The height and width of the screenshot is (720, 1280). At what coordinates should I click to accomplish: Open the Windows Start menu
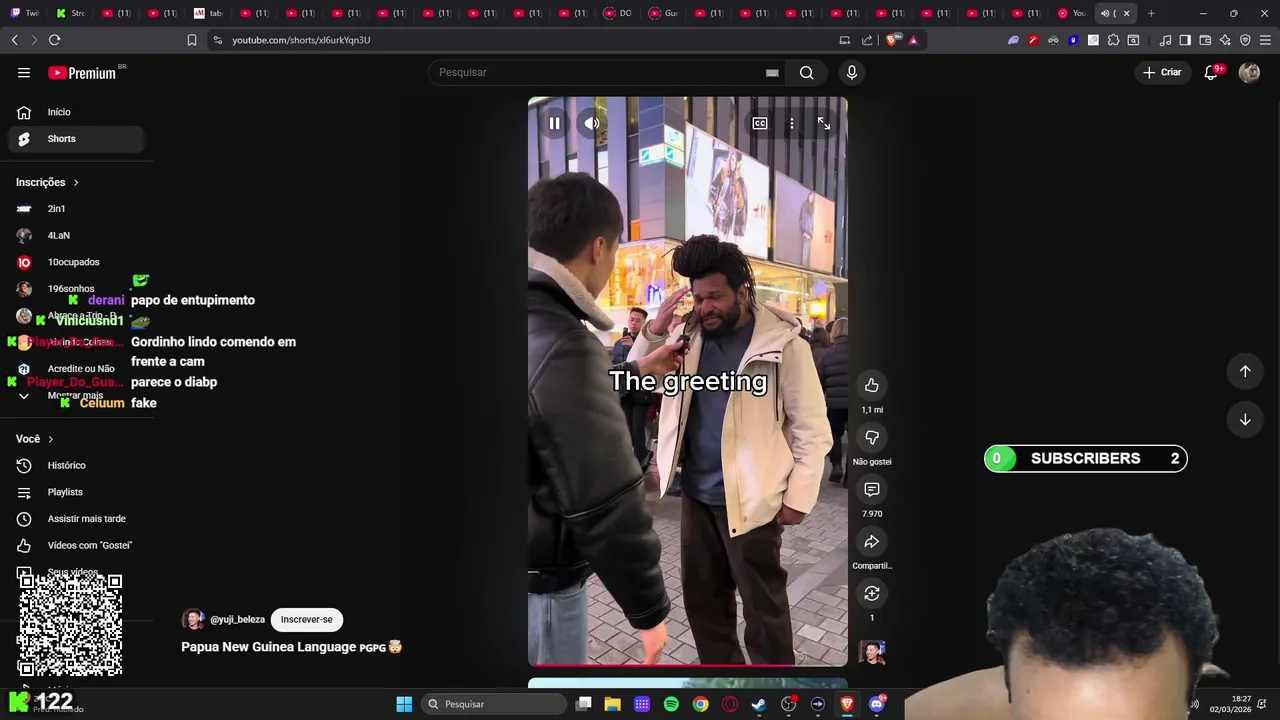point(404,704)
